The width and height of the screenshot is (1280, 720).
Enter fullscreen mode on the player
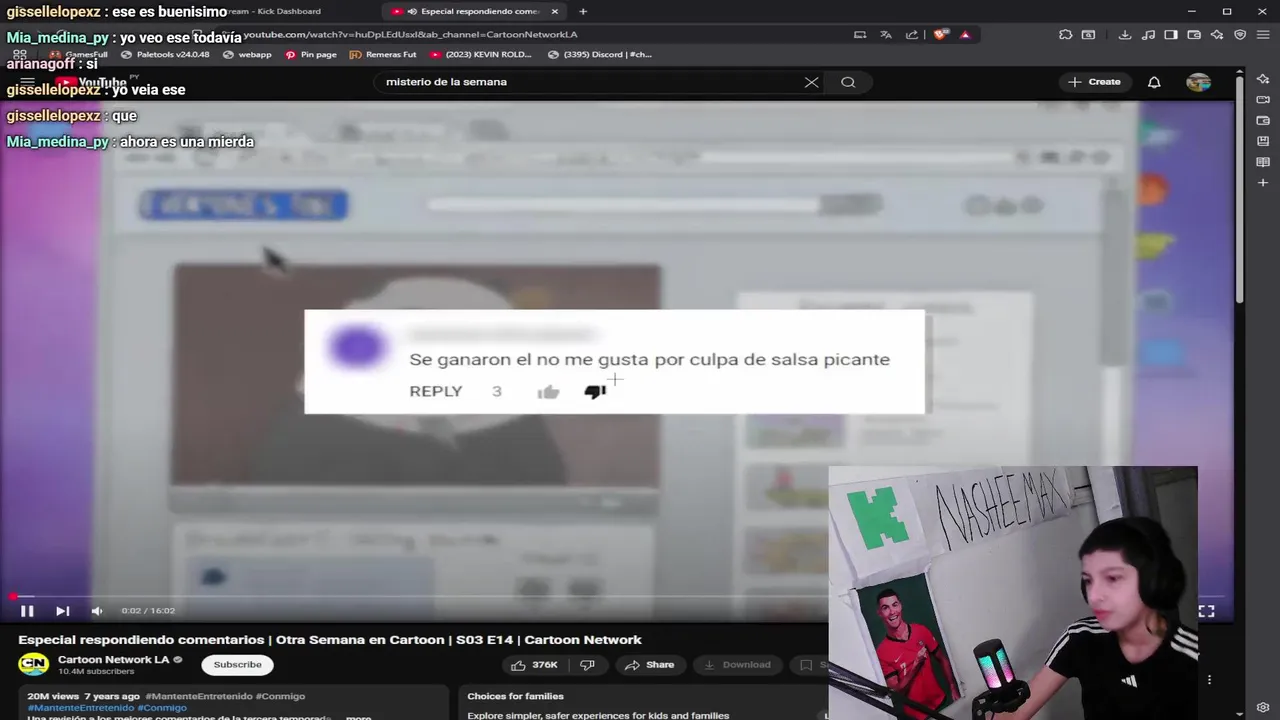[x=1206, y=611]
